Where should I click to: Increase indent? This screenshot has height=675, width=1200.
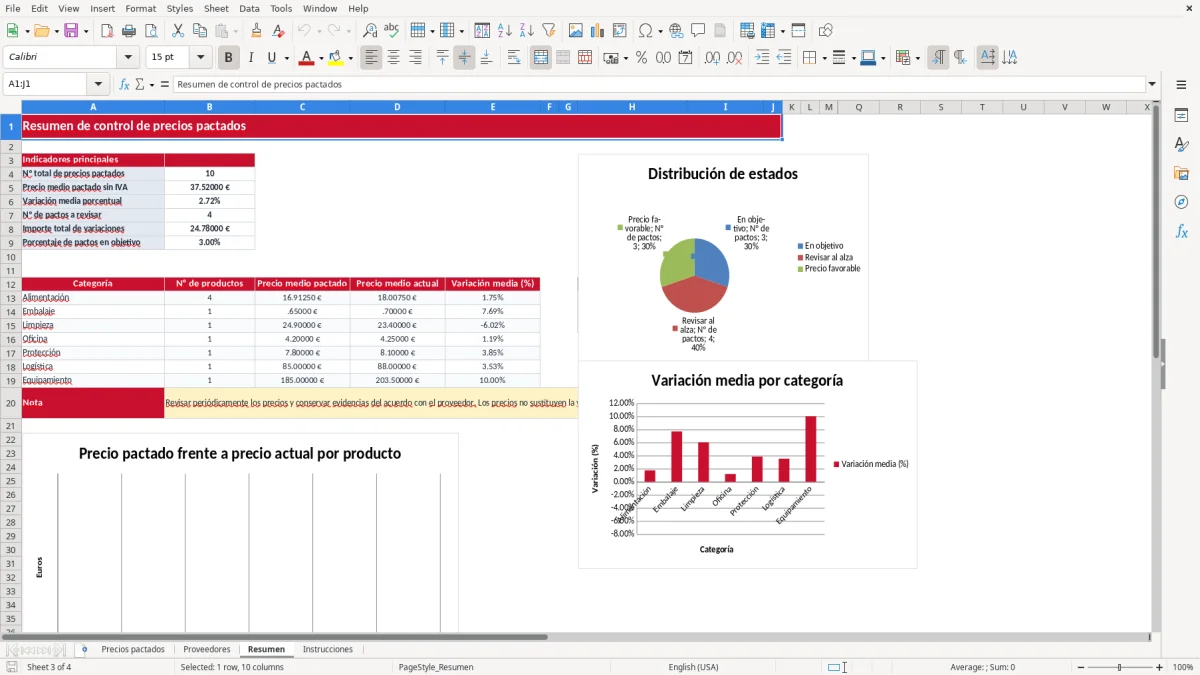pos(762,58)
